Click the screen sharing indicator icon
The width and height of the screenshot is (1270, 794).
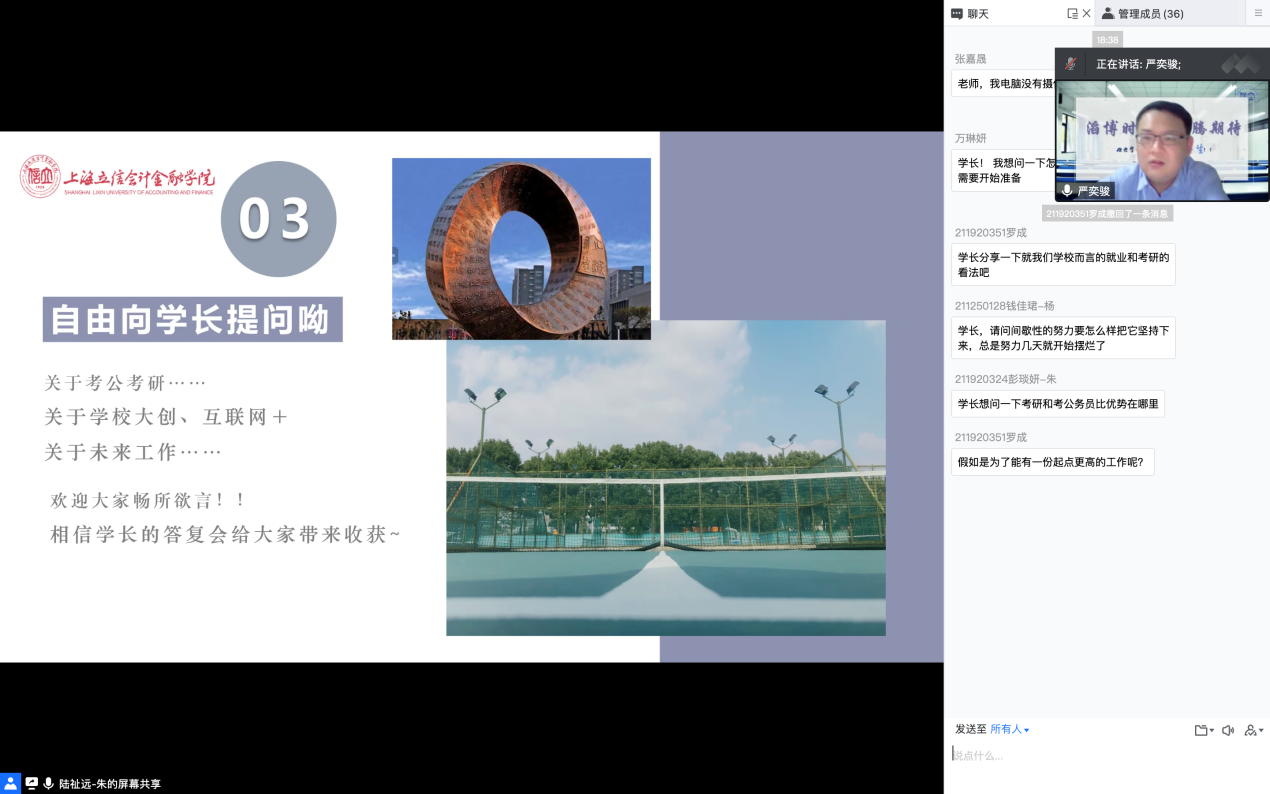[x=31, y=783]
